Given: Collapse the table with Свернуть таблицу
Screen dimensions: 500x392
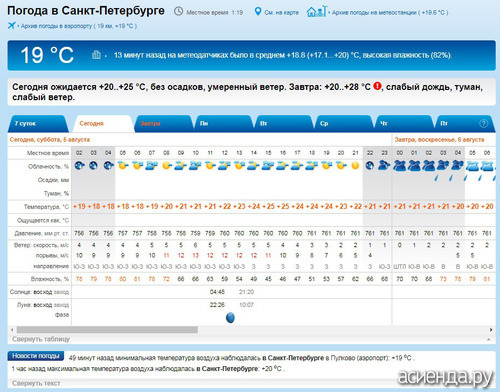Looking at the screenshot, I should [x=41, y=339].
